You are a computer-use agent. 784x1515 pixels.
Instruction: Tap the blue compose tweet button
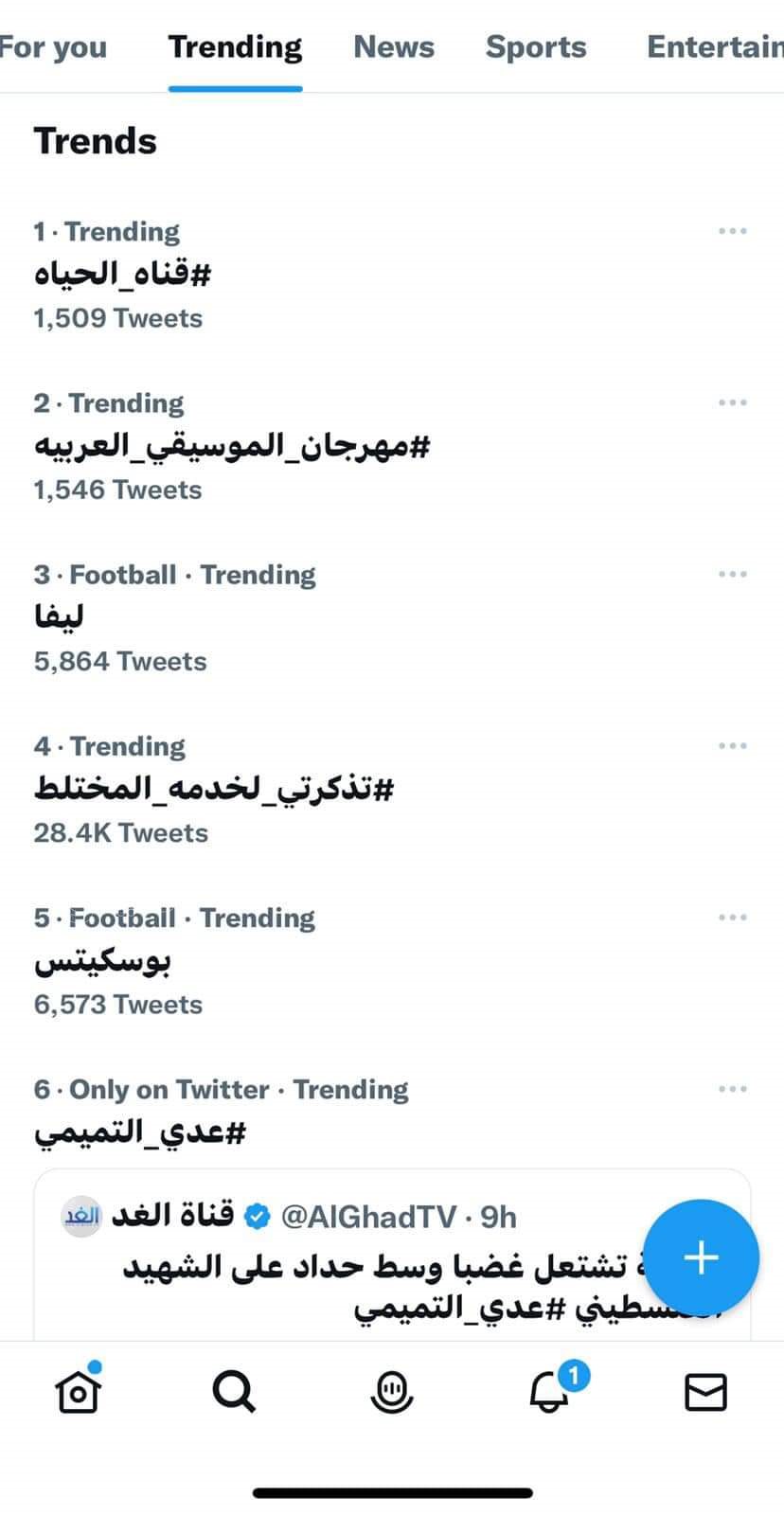pyautogui.click(x=701, y=1257)
